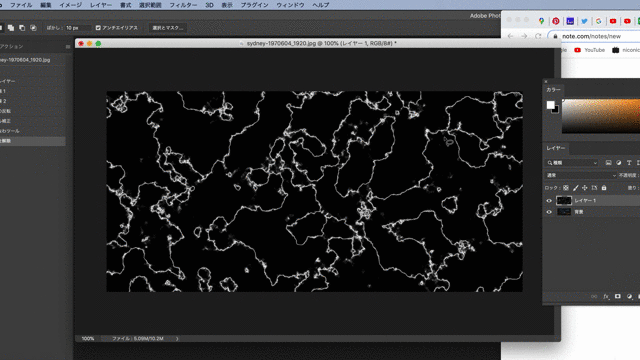Viewport: 640px width, 360px height.
Task: Open the blend mode 通常 dropdown
Action: (x=581, y=175)
